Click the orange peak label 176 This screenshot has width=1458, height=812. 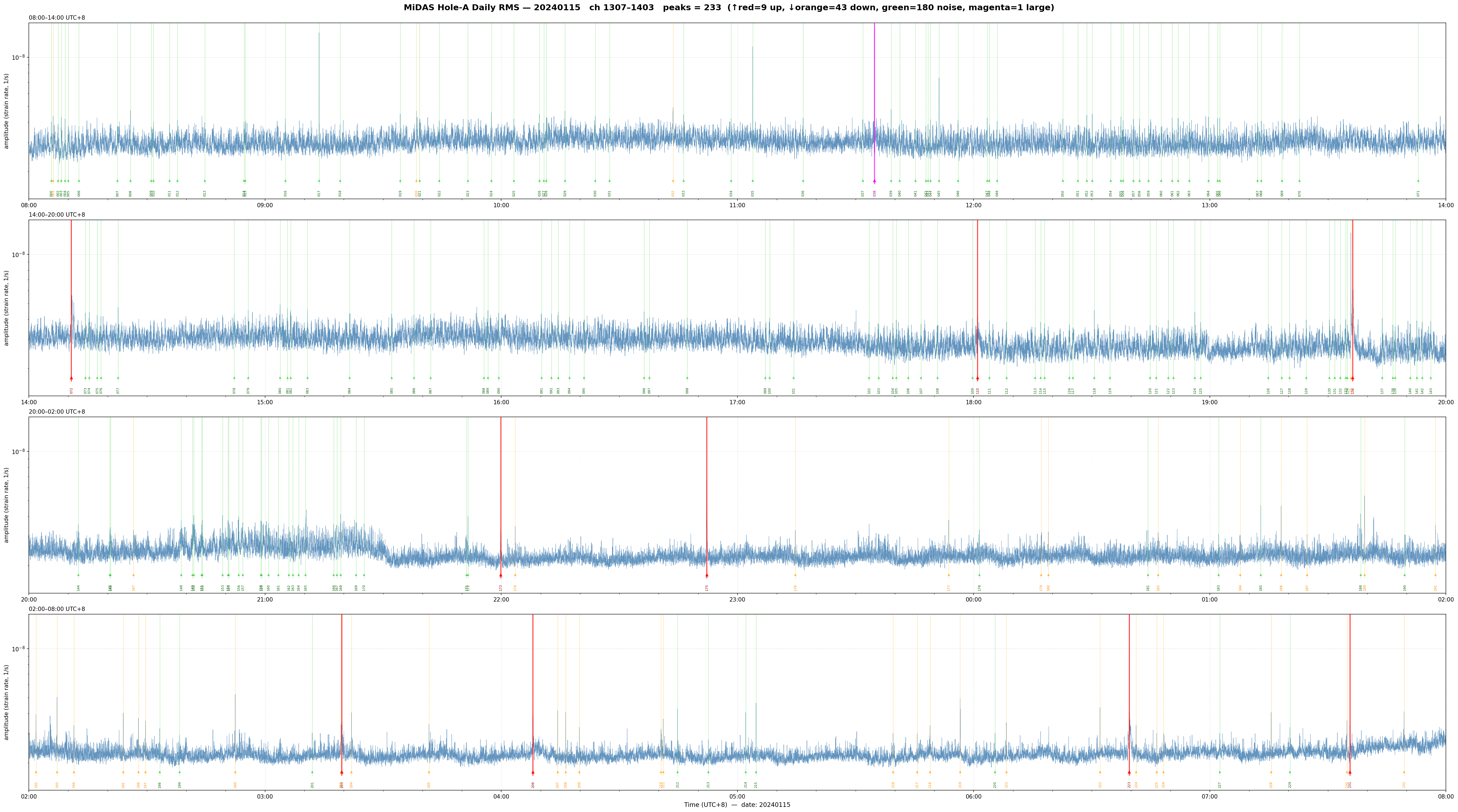[795, 587]
